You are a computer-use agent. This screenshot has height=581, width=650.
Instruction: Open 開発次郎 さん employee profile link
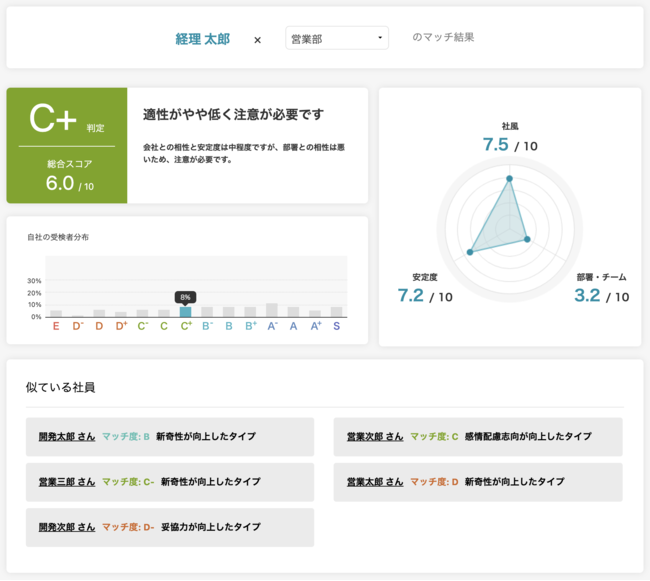(x=67, y=527)
